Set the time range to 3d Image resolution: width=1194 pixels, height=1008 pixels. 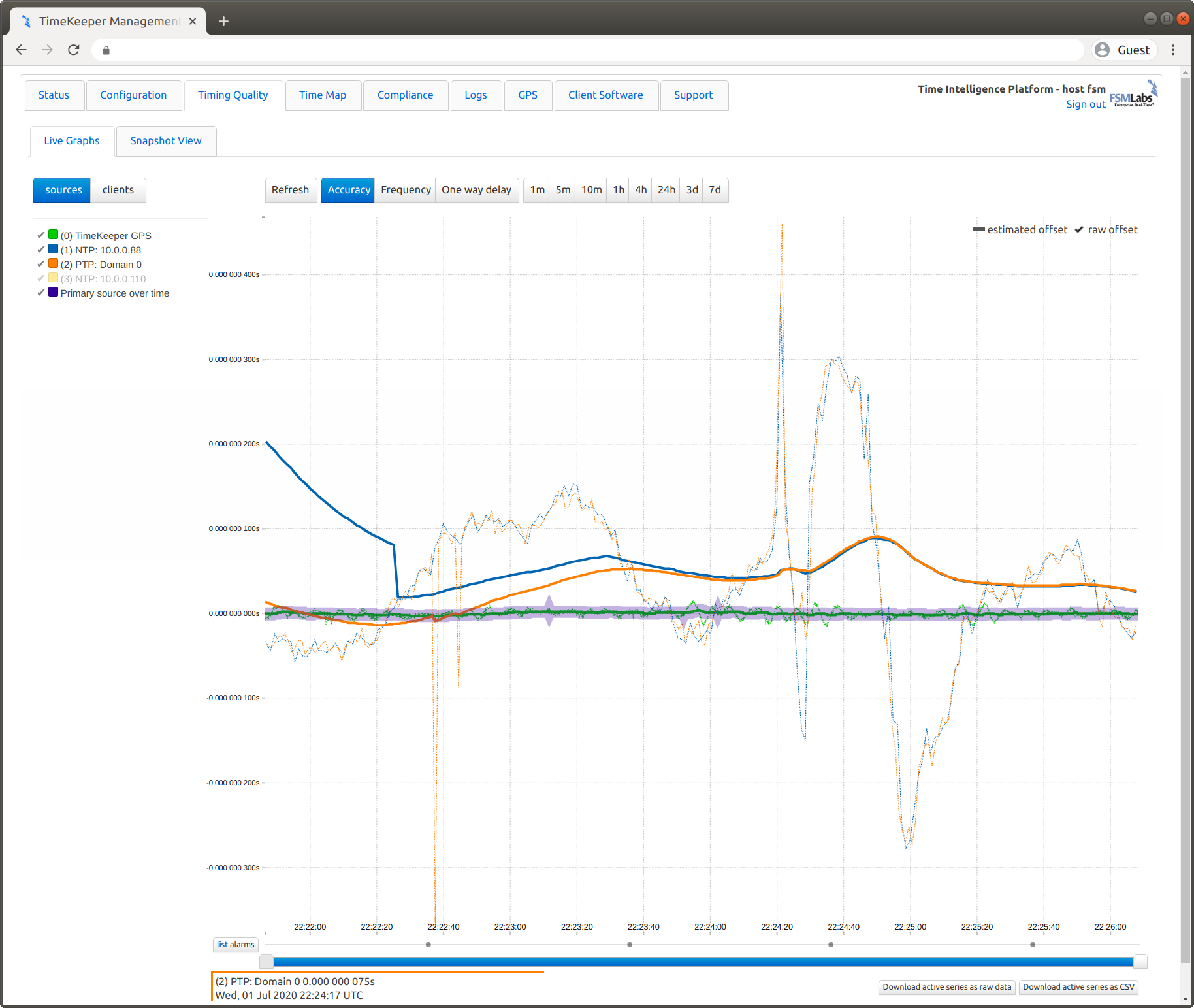692,190
